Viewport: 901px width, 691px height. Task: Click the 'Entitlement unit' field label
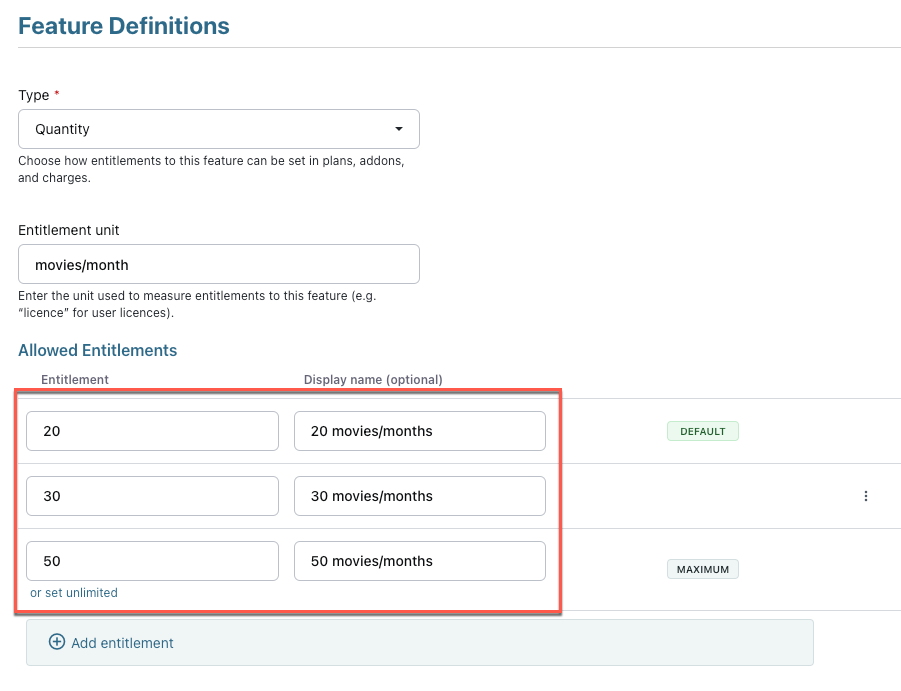pos(69,230)
